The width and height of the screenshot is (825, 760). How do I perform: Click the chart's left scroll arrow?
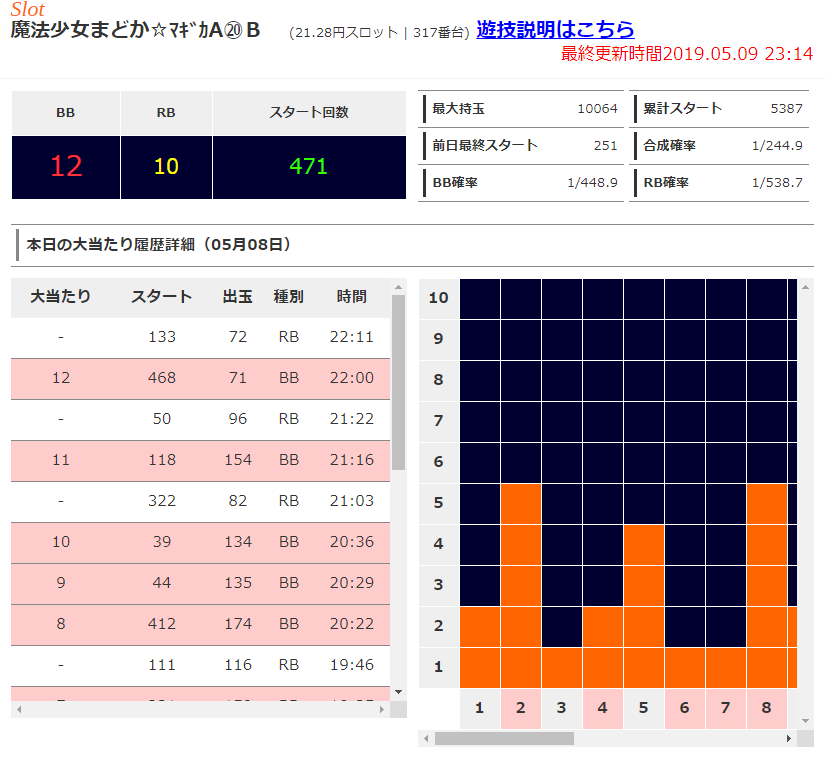(x=426, y=738)
